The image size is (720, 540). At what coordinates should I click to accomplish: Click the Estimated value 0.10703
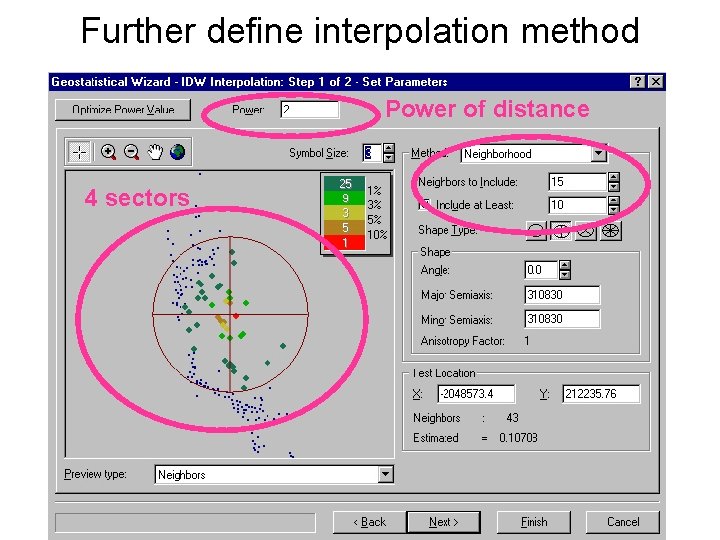[x=518, y=438]
